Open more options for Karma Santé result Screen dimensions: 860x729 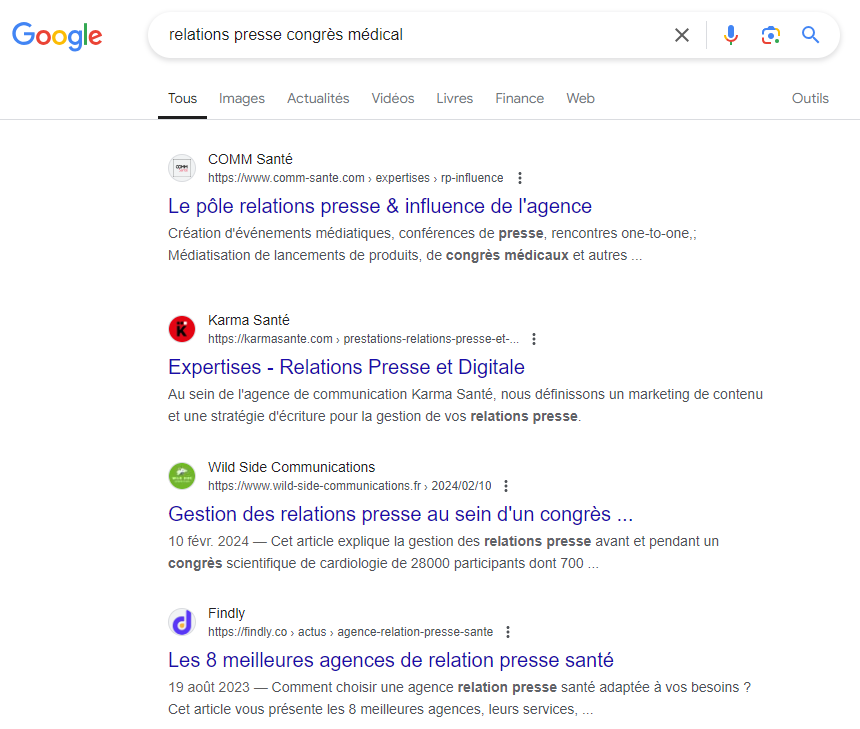[x=534, y=339]
